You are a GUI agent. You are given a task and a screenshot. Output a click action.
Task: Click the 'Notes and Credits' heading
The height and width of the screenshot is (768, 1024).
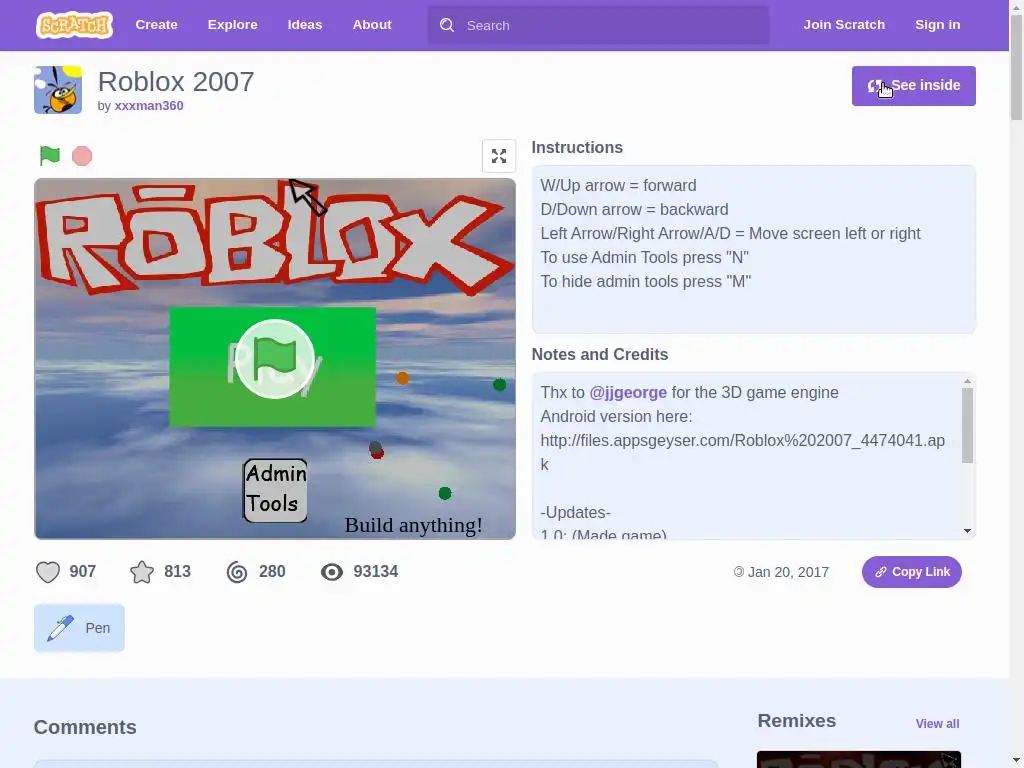click(600, 355)
